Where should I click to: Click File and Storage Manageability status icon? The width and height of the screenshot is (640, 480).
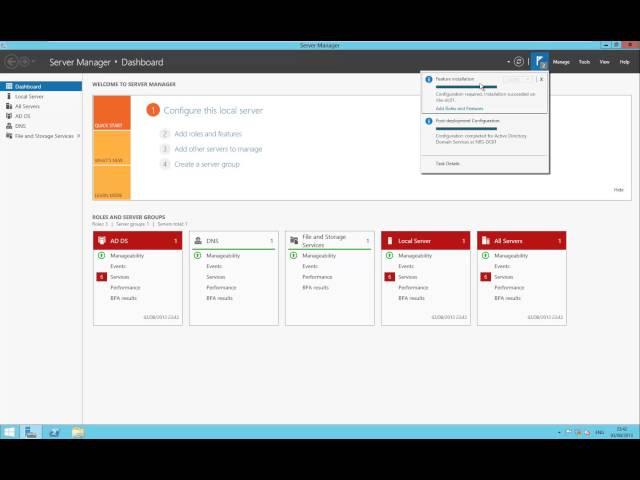(293, 256)
